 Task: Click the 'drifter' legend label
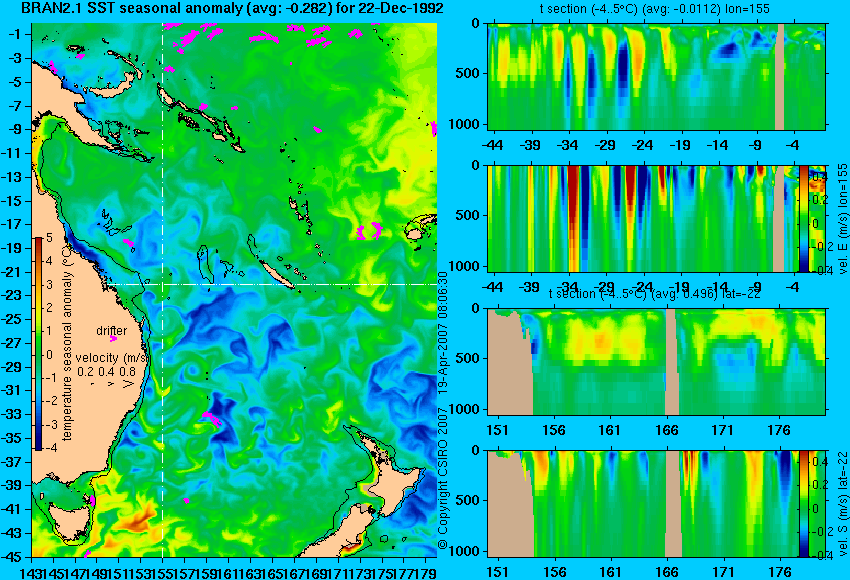pyautogui.click(x=112, y=331)
